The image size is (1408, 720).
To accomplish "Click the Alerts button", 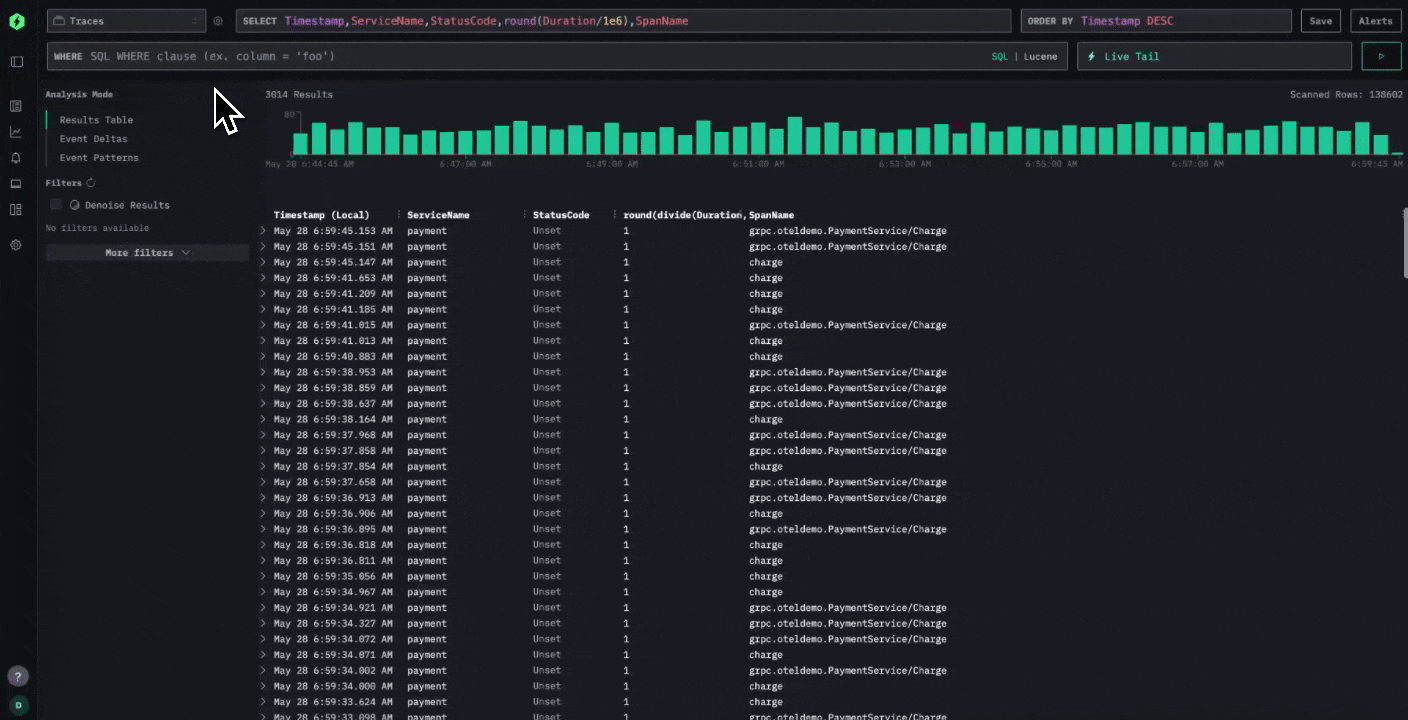I will (x=1375, y=21).
